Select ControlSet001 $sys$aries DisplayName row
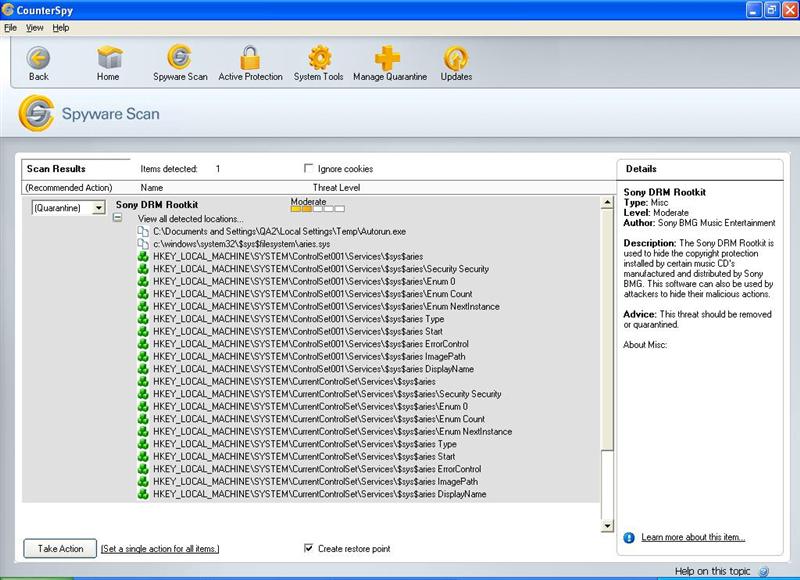 313,369
